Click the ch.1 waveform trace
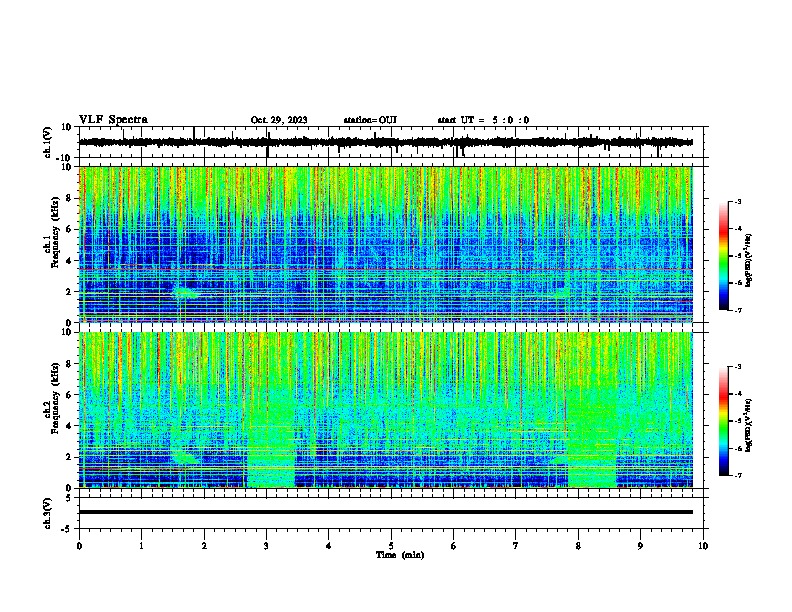 coord(386,142)
